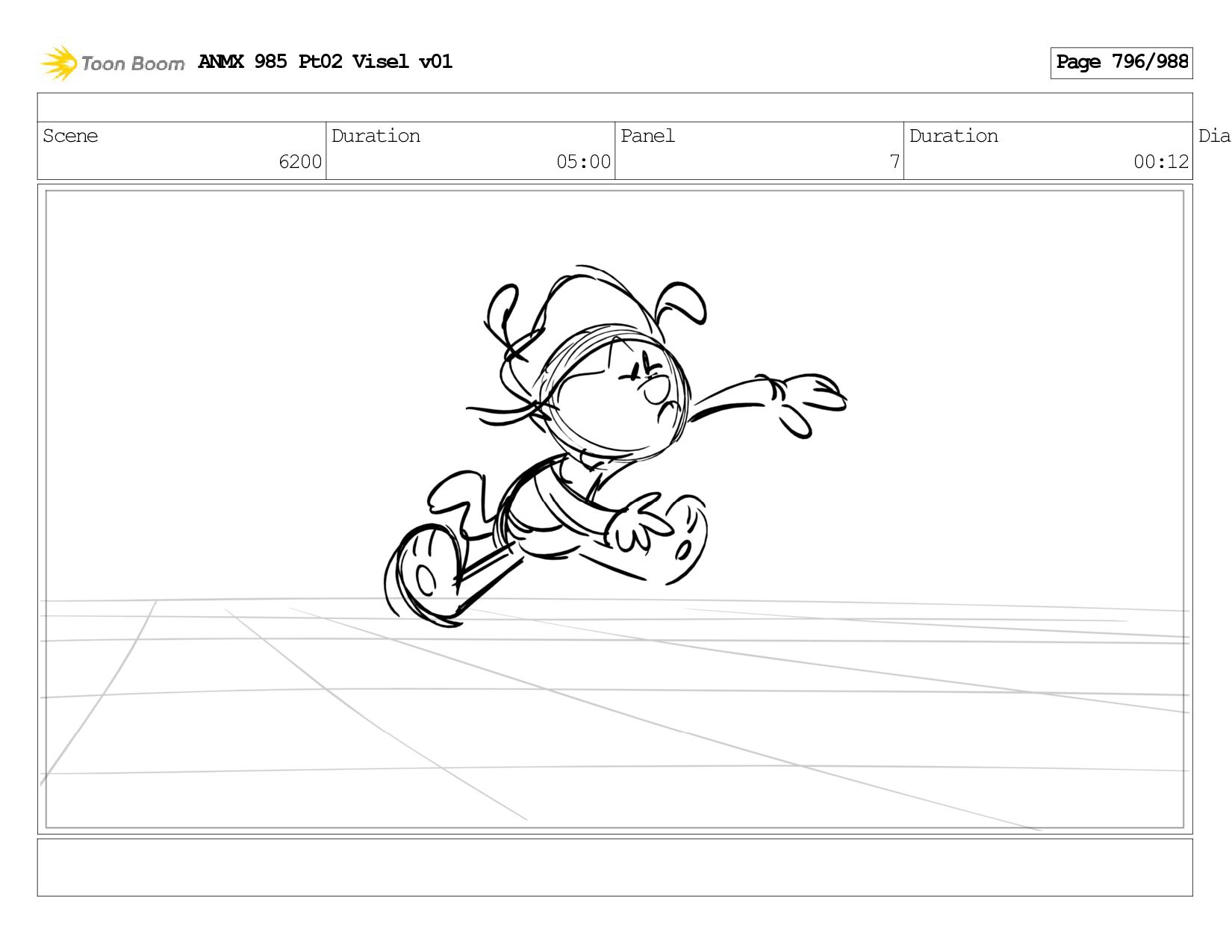The image size is (1232, 952).
Task: Select the scene duration value '05:00'
Action: (583, 162)
